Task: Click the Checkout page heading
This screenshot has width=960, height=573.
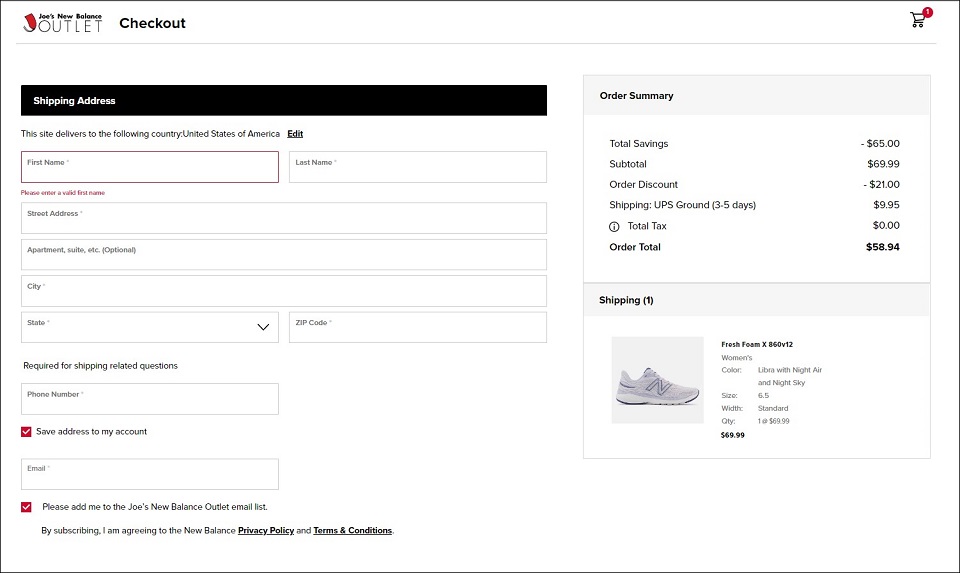Action: tap(152, 23)
